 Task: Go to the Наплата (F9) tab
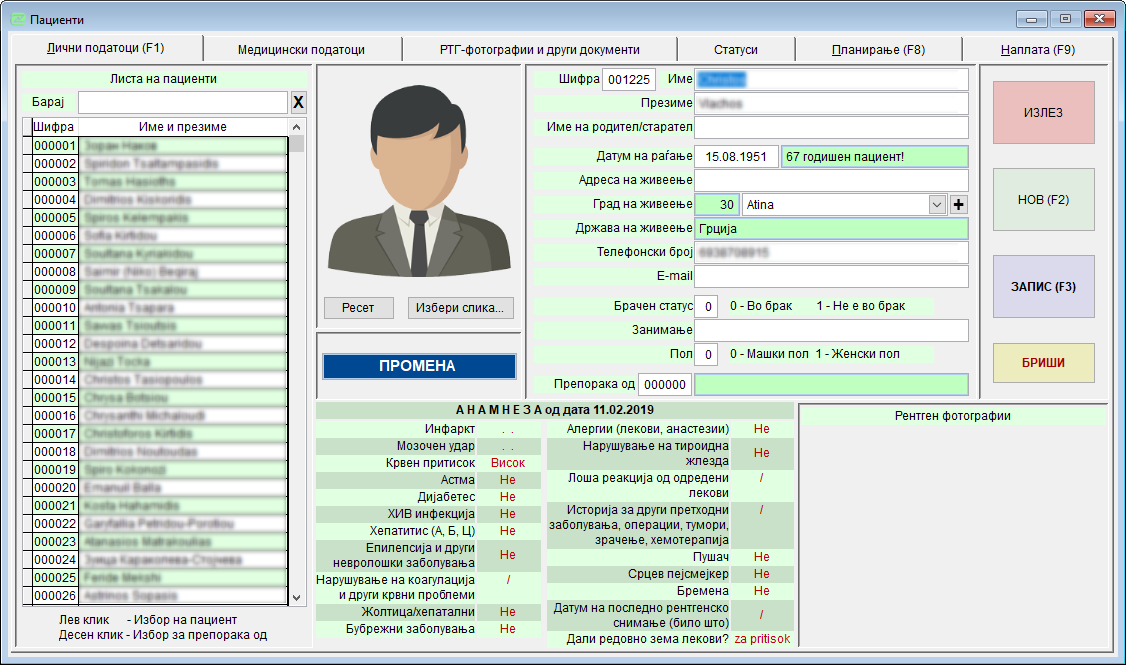(x=1037, y=49)
